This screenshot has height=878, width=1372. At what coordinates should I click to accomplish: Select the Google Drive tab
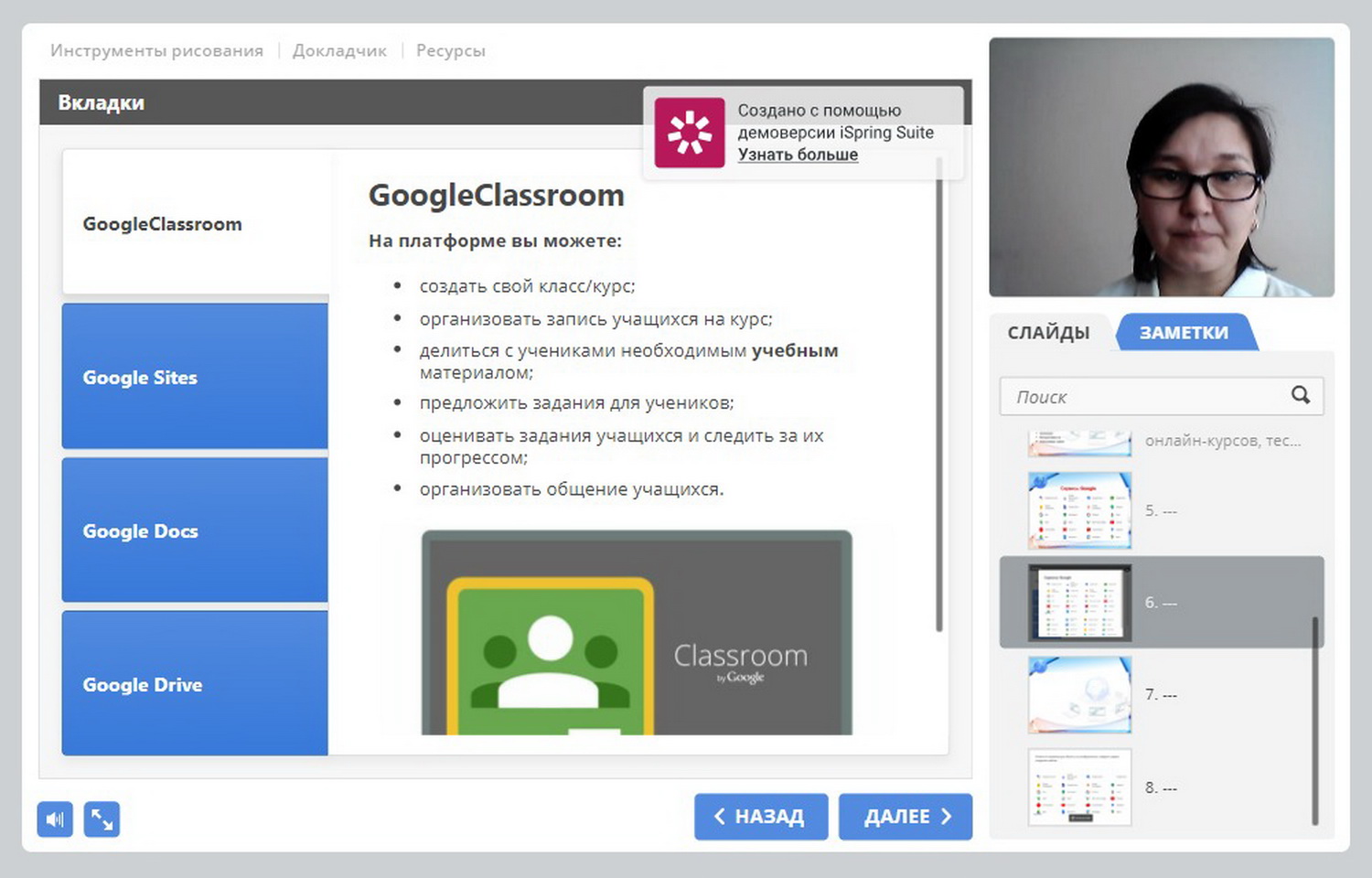tap(195, 684)
